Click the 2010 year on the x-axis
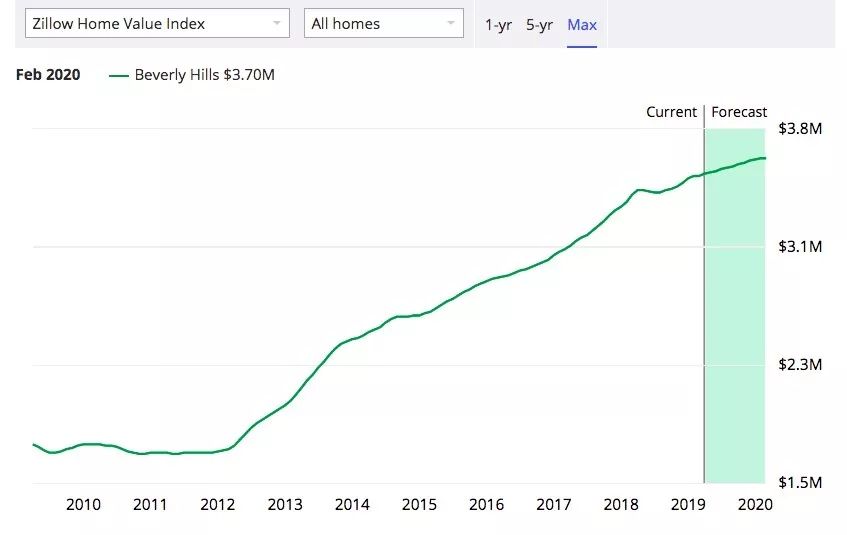This screenshot has height=535, width=847. pos(83,505)
